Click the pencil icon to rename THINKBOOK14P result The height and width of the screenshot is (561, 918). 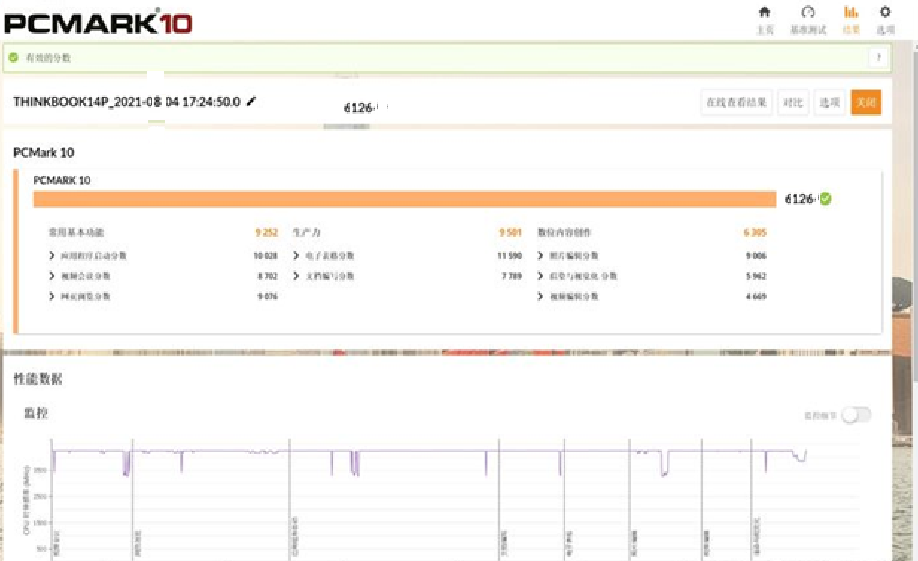coord(251,101)
